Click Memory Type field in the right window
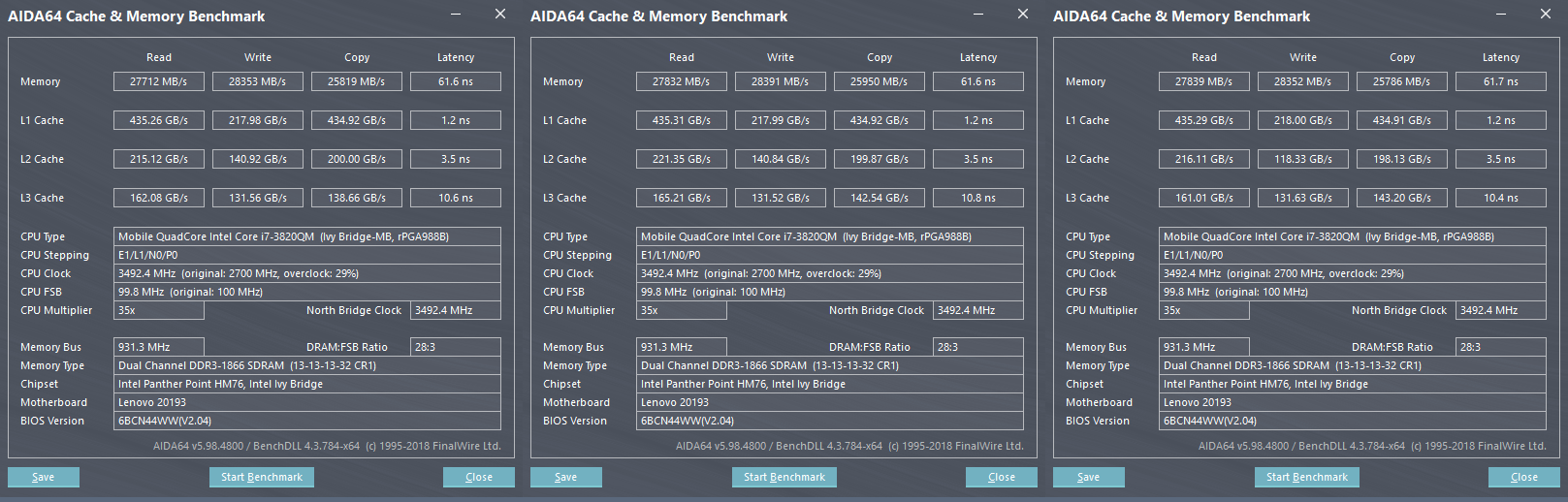The image size is (1568, 502). click(x=1353, y=365)
